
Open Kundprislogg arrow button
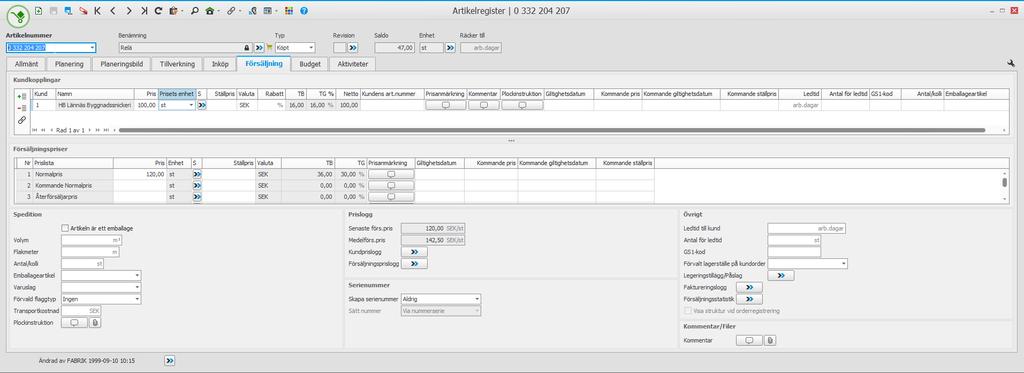pos(414,251)
